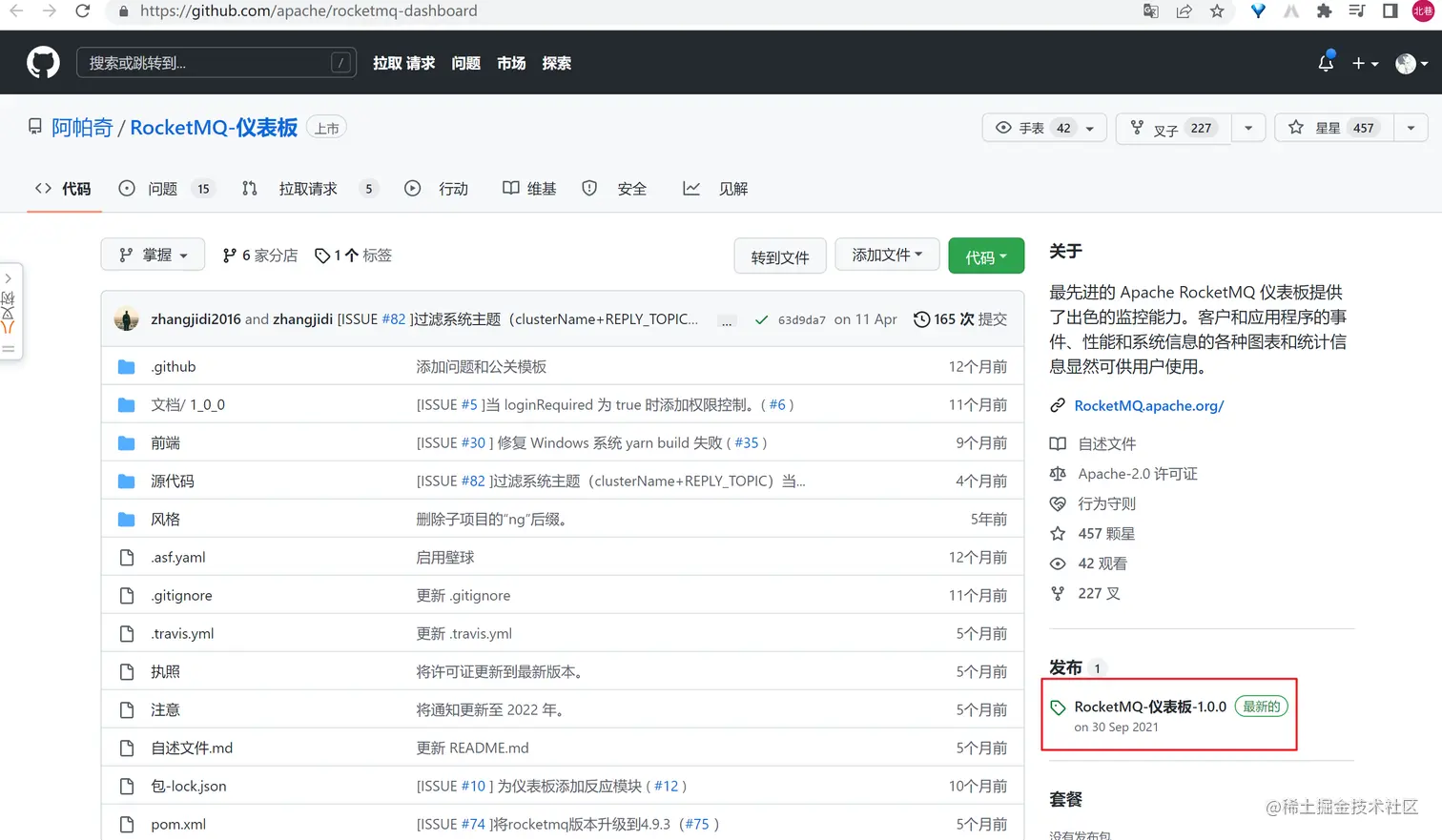Open the RocketMQ-仪表板-1.0.0 release

pyautogui.click(x=1150, y=707)
